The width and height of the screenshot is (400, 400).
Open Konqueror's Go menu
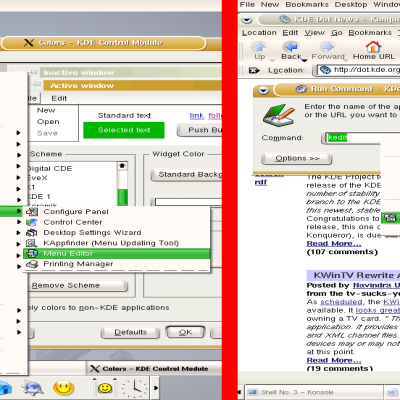point(337,33)
